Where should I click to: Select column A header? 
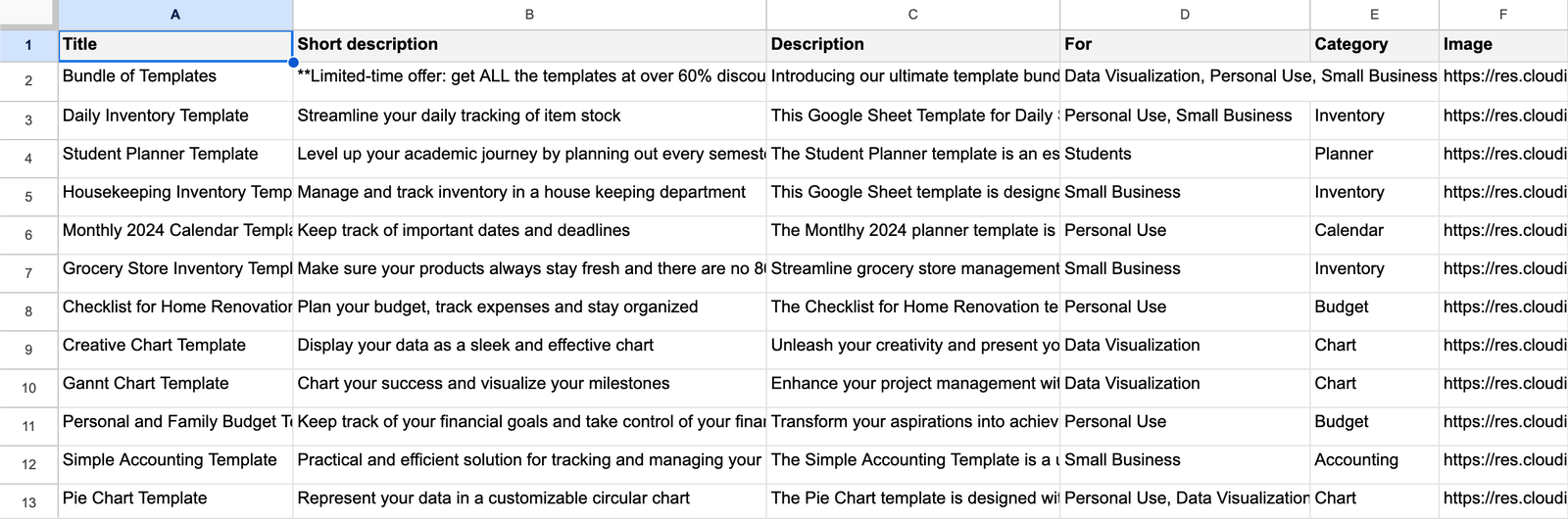point(175,15)
